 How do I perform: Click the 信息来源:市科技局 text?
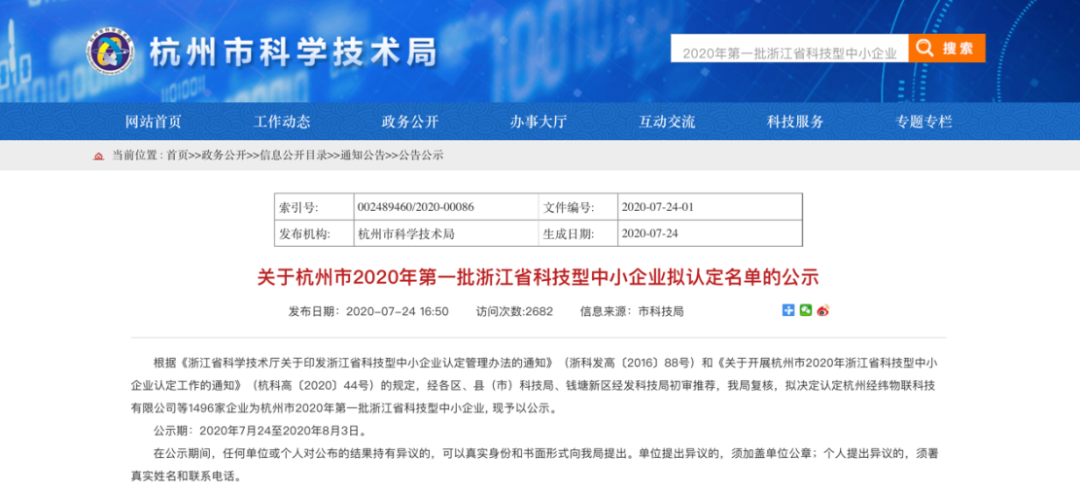tap(632, 311)
